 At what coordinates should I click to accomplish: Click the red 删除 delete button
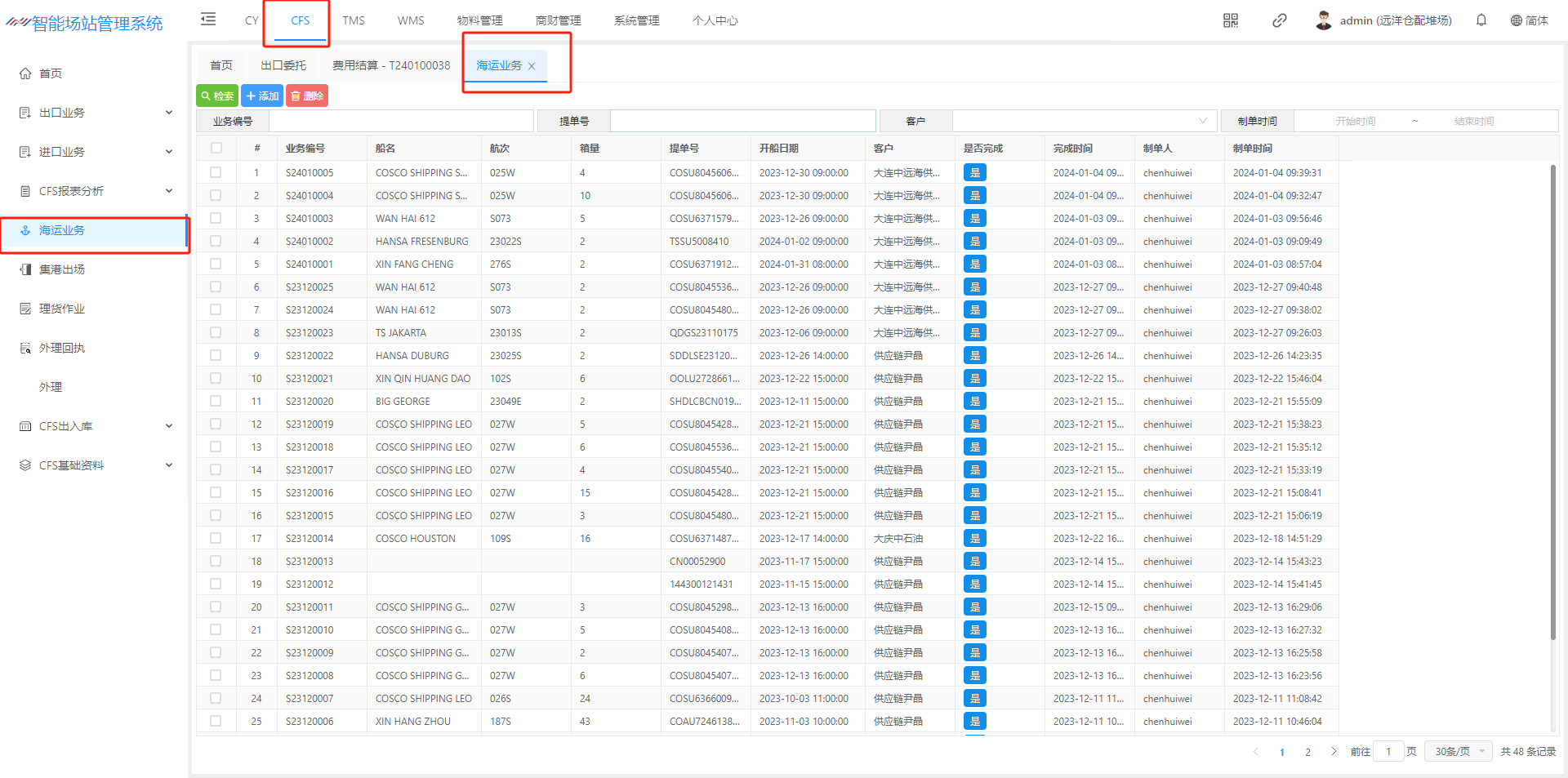(307, 96)
